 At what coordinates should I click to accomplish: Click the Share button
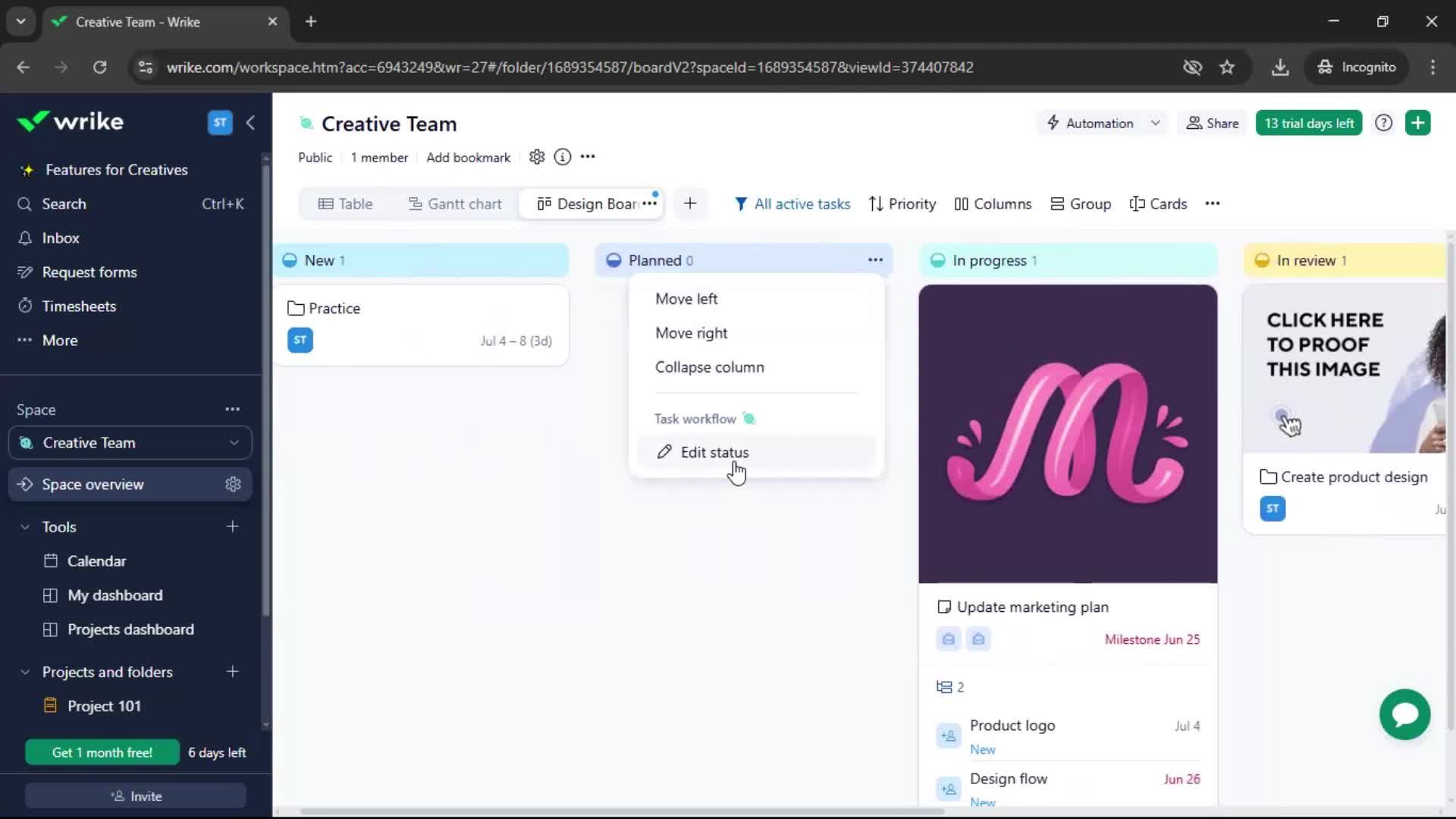(x=1213, y=123)
